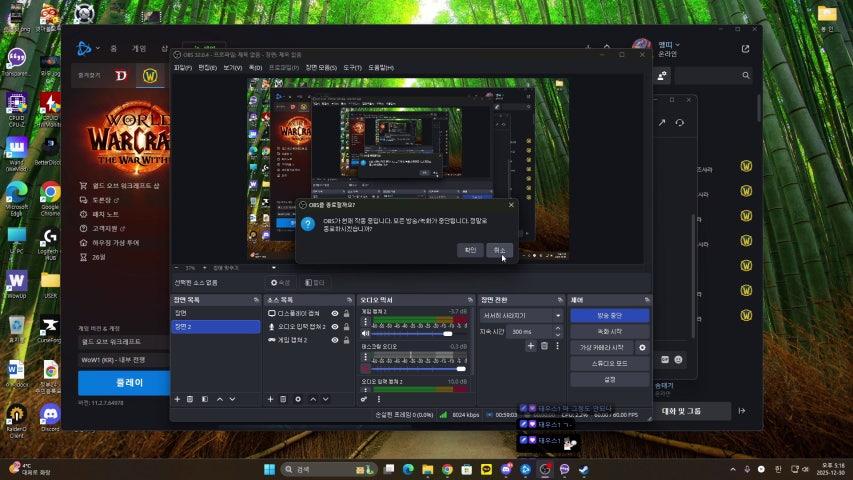Click the 취소 (Cancel) button in the dialog
The width and height of the screenshot is (853, 480).
coord(499,249)
